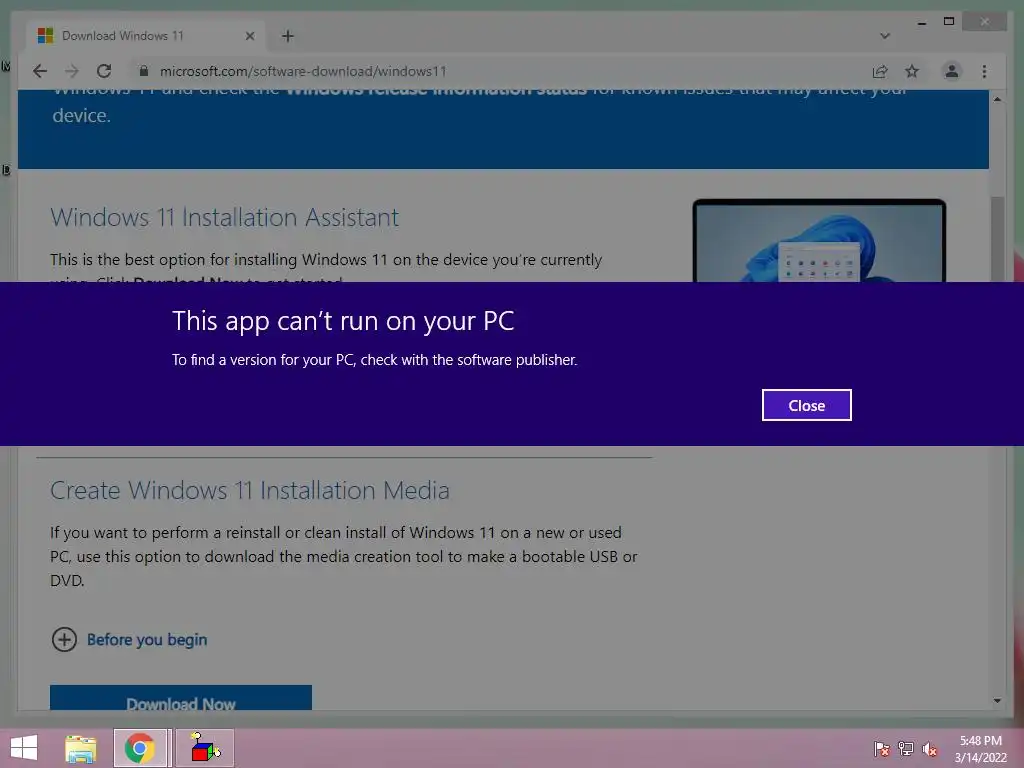
Task: Expand the Before you begin section
Action: point(129,639)
